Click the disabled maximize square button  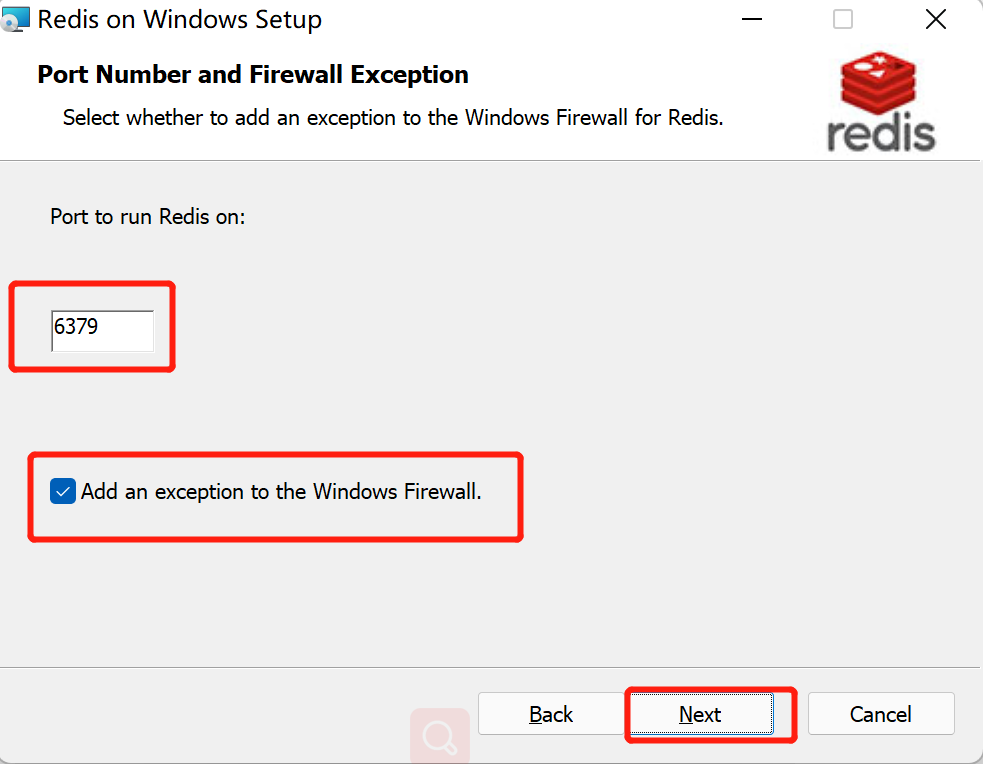tap(843, 19)
